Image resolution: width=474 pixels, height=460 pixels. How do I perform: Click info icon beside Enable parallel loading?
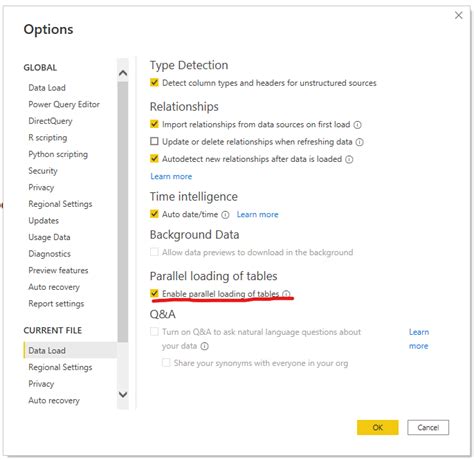coord(286,294)
